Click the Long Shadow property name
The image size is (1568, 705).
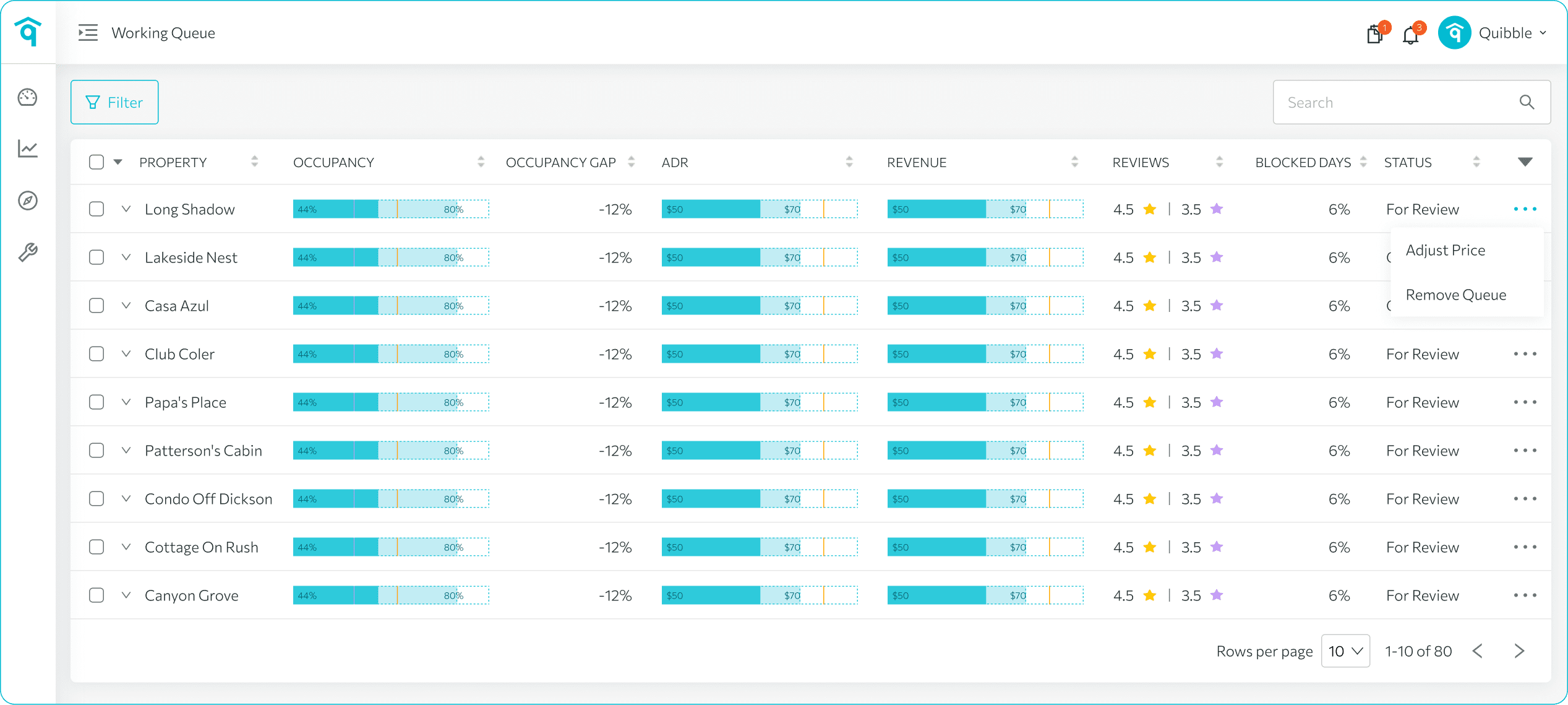coord(190,210)
